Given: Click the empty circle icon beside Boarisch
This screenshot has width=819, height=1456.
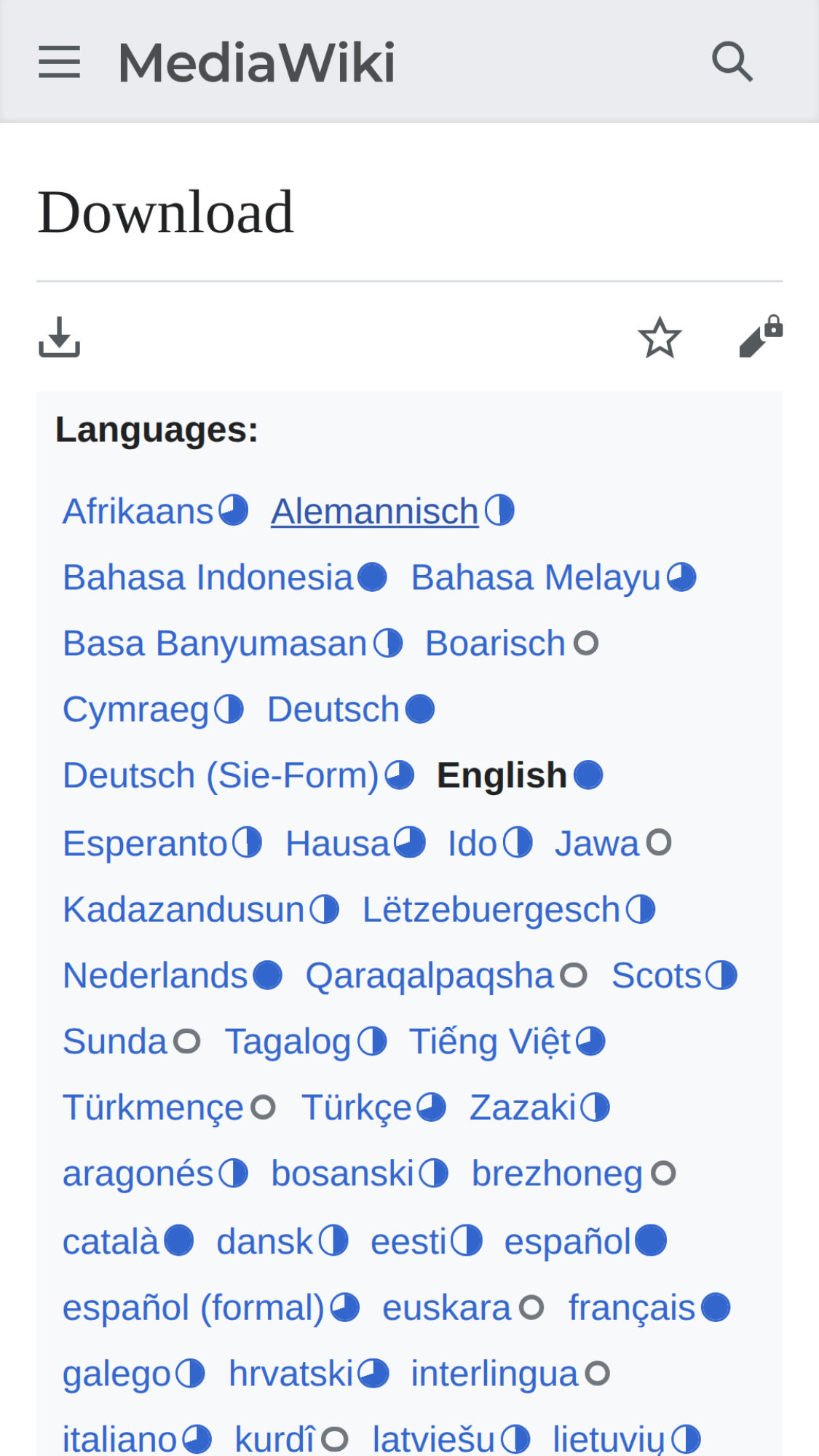Looking at the screenshot, I should click(x=586, y=644).
